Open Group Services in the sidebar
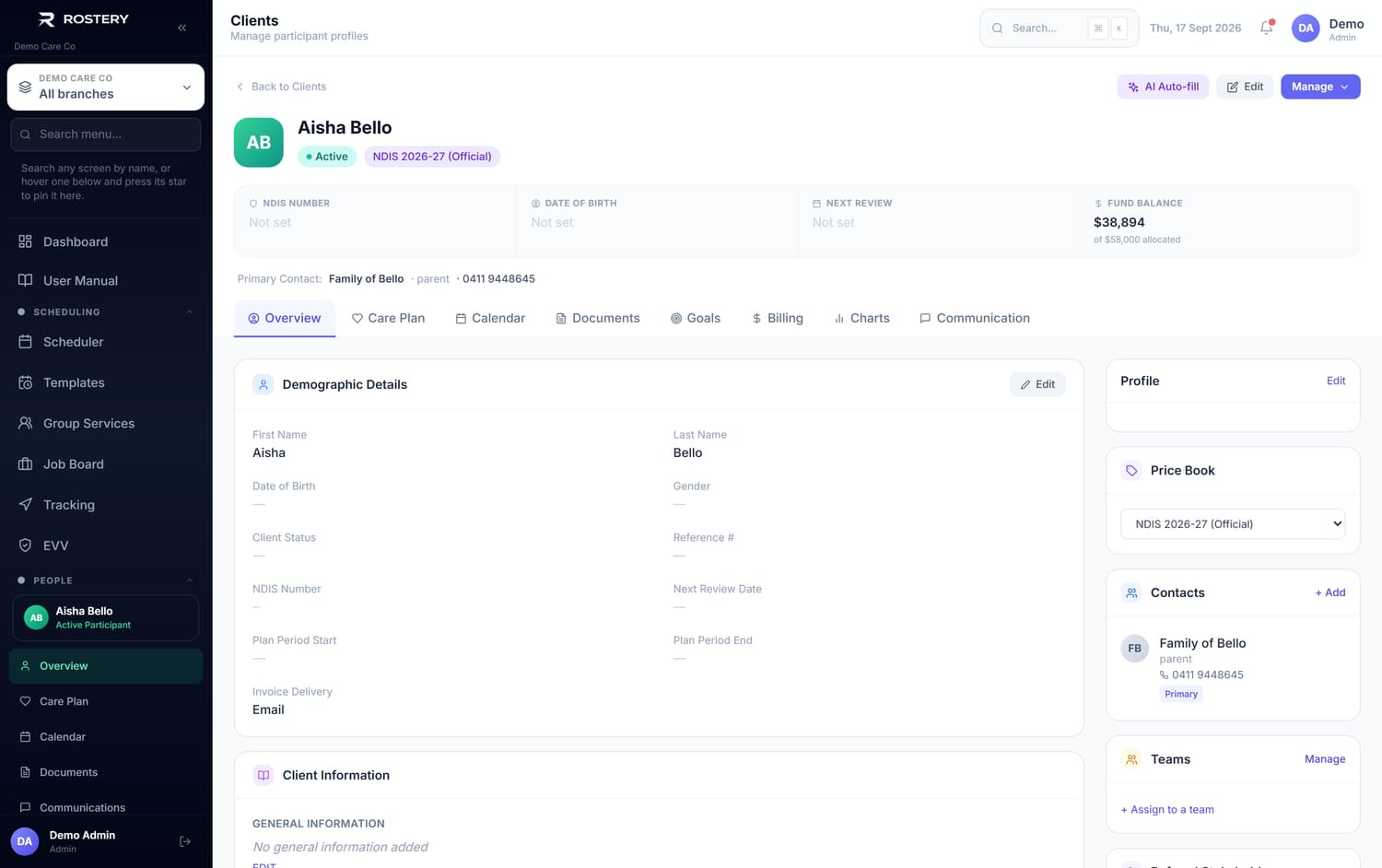The height and width of the screenshot is (868, 1382). [106, 423]
